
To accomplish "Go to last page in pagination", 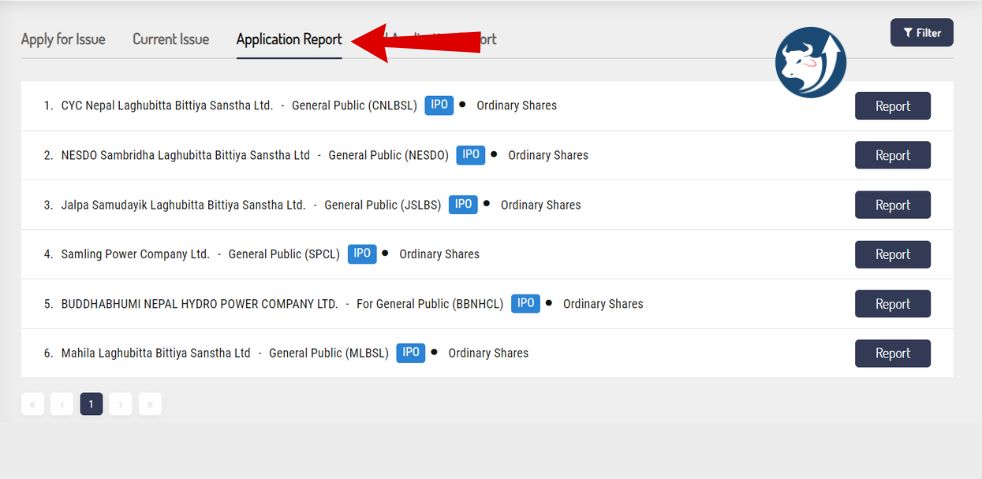I will coord(150,404).
